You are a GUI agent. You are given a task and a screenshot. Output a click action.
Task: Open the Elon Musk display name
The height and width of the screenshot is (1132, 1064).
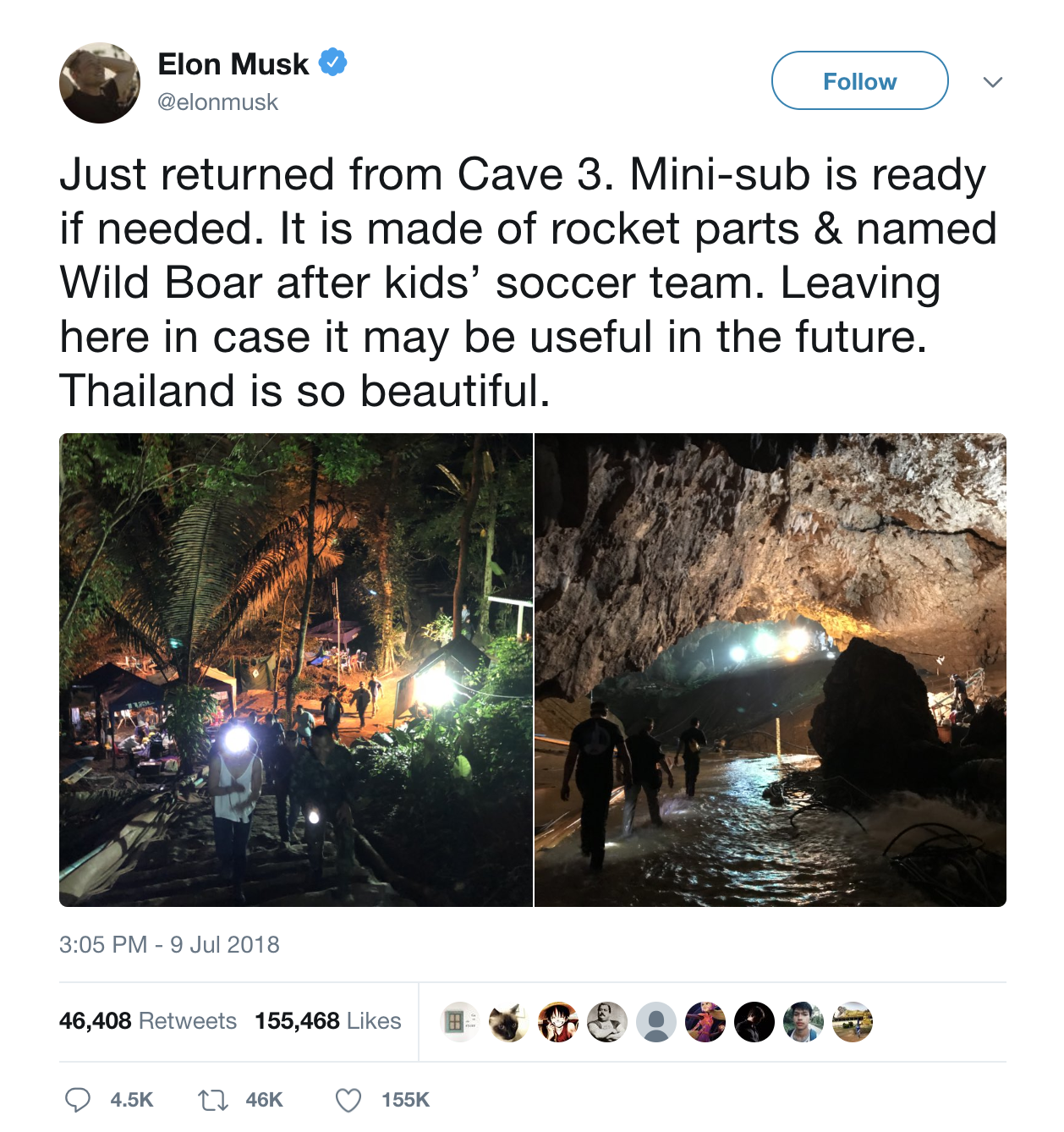coord(233,64)
